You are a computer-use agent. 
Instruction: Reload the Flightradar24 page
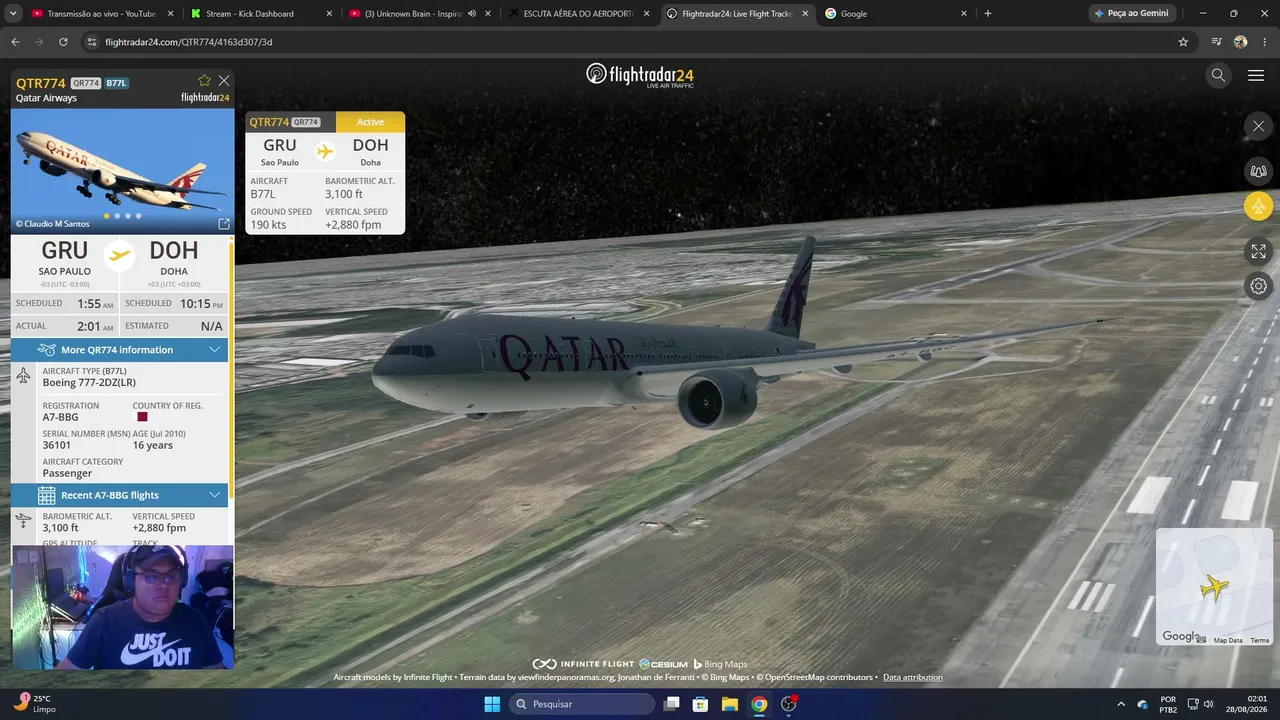click(x=63, y=42)
